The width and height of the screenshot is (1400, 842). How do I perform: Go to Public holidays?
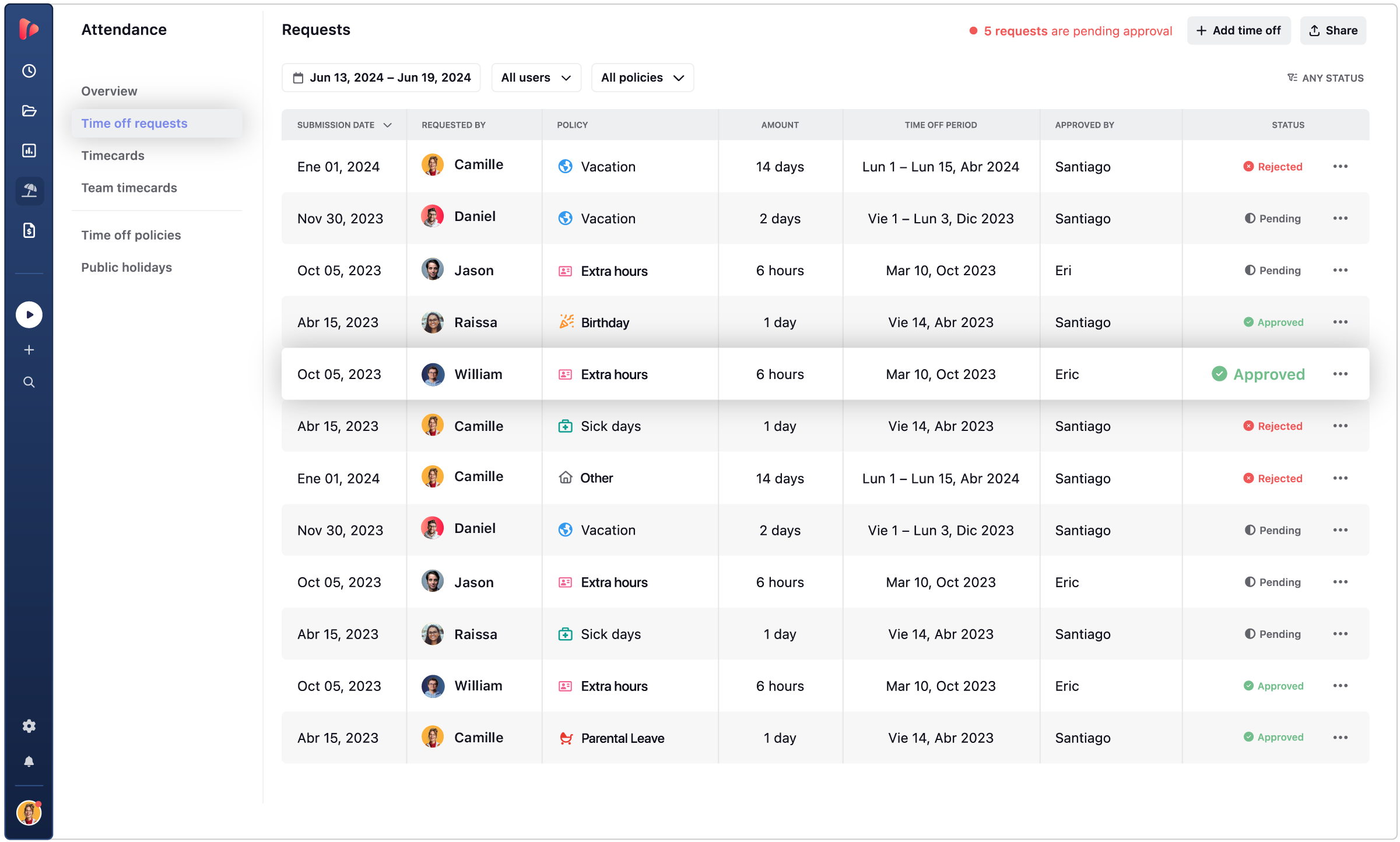(127, 267)
